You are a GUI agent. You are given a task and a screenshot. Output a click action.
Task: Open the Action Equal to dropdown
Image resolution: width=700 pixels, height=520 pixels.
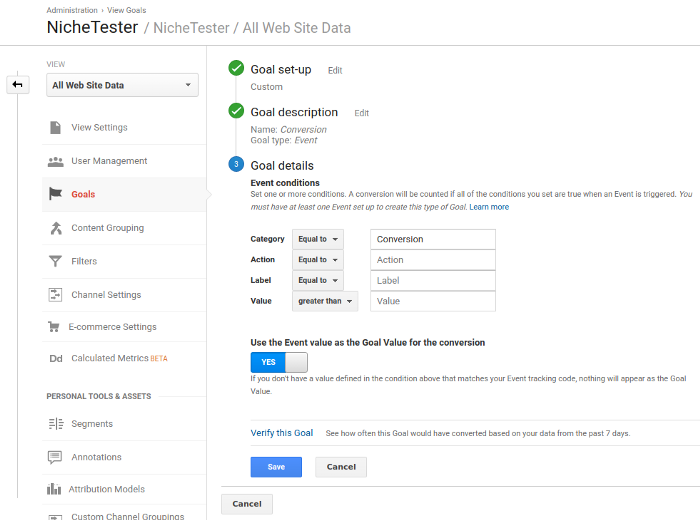coord(318,260)
